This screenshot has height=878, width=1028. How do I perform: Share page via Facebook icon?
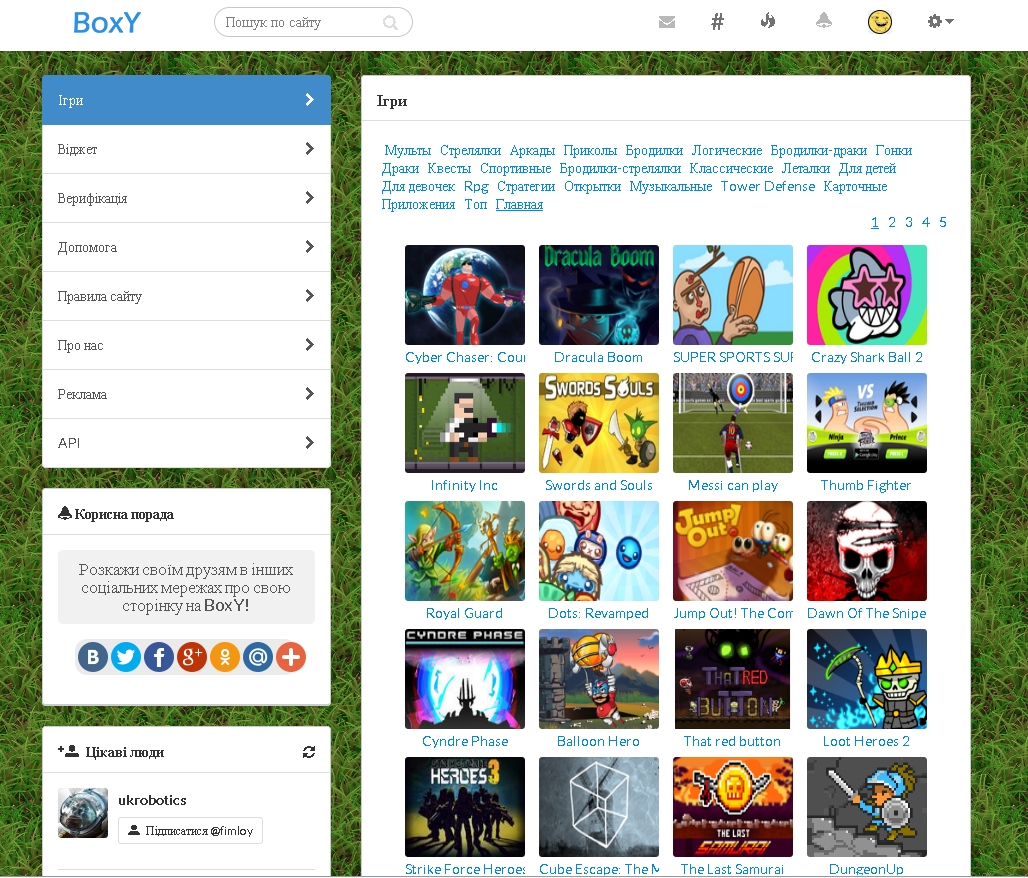pos(159,657)
